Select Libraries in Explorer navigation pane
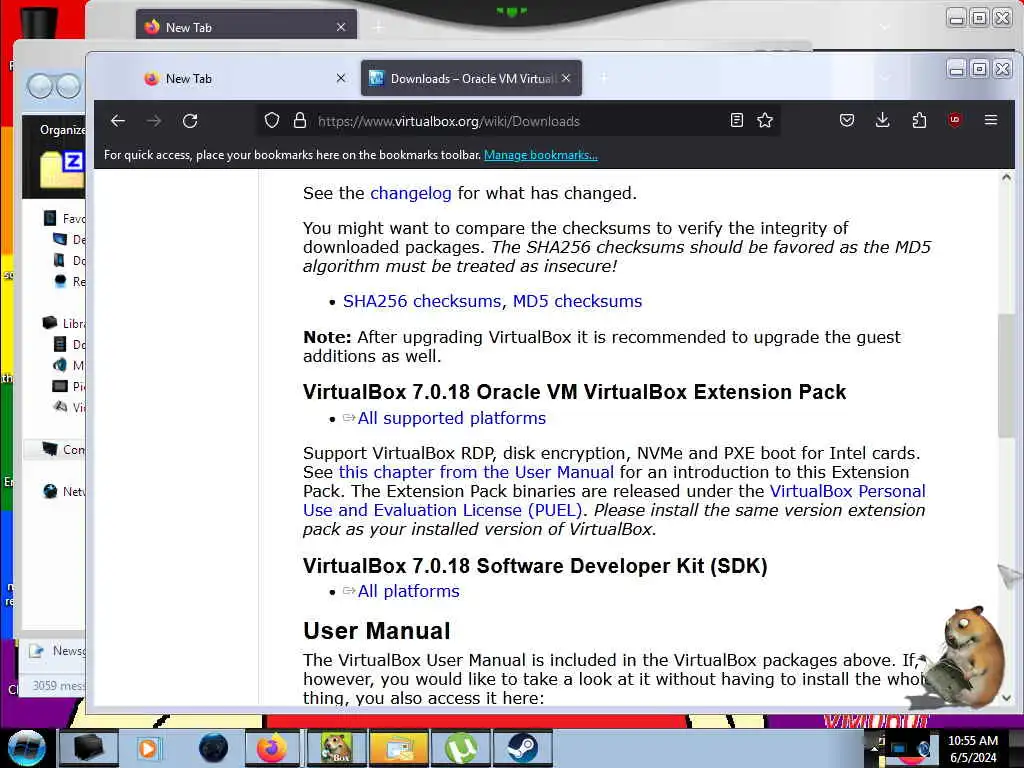The height and width of the screenshot is (768, 1024). click(64, 323)
